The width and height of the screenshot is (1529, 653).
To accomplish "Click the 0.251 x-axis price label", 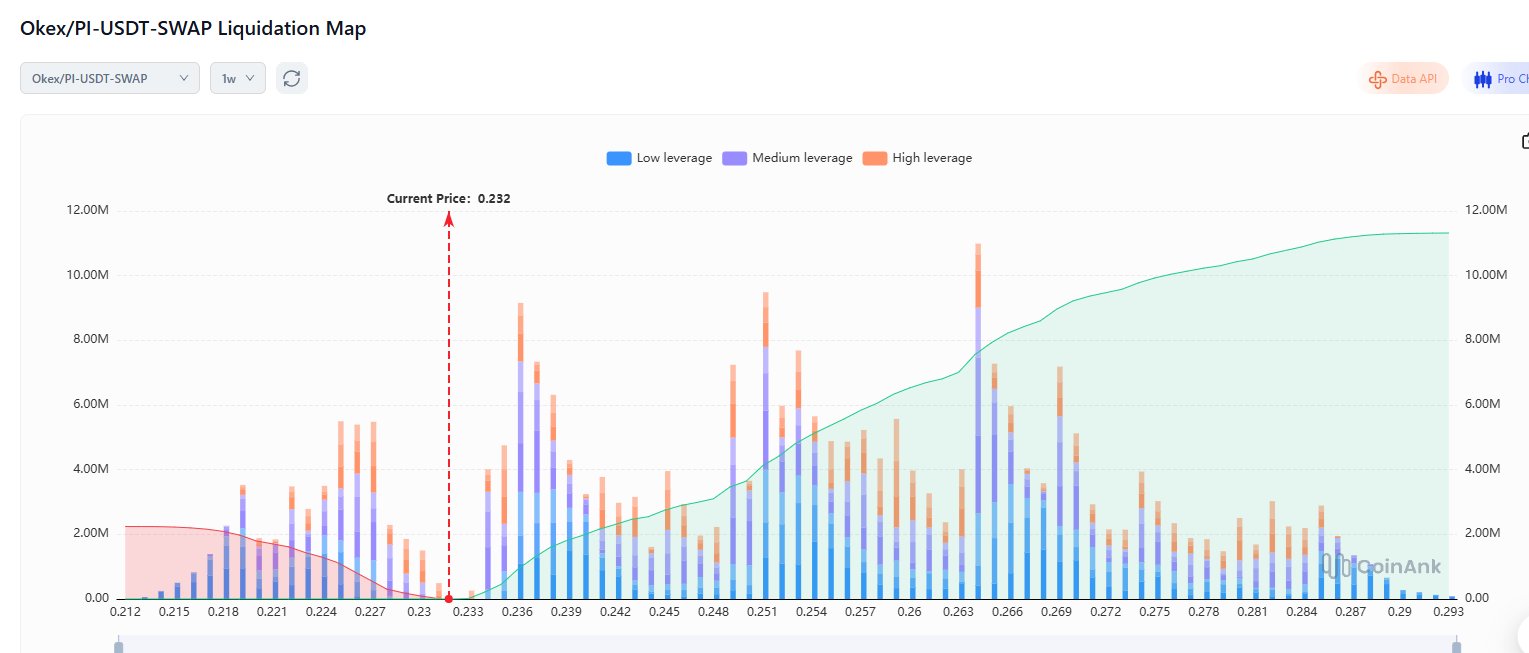I will pyautogui.click(x=763, y=611).
